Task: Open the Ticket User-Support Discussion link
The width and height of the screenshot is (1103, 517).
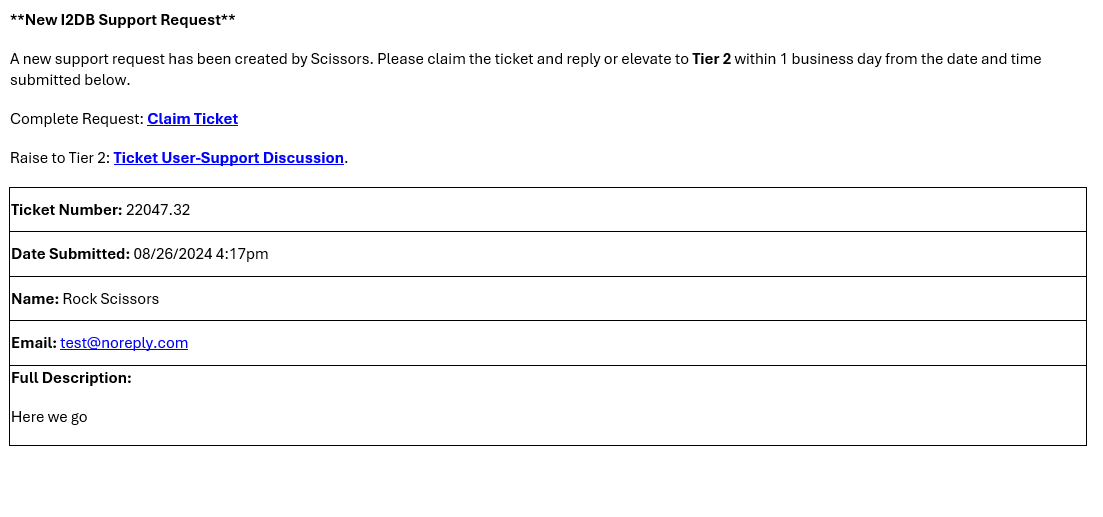Action: tap(229, 158)
